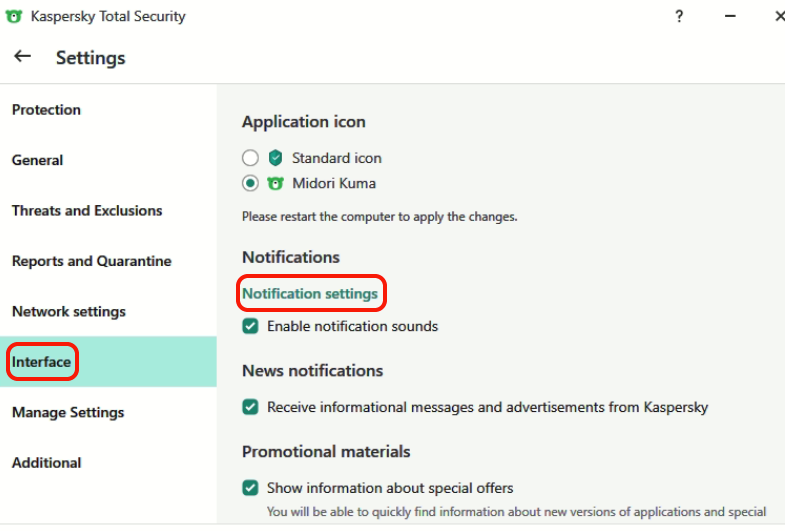Open the Protection settings section
Viewport: 785px width, 531px height.
click(46, 110)
